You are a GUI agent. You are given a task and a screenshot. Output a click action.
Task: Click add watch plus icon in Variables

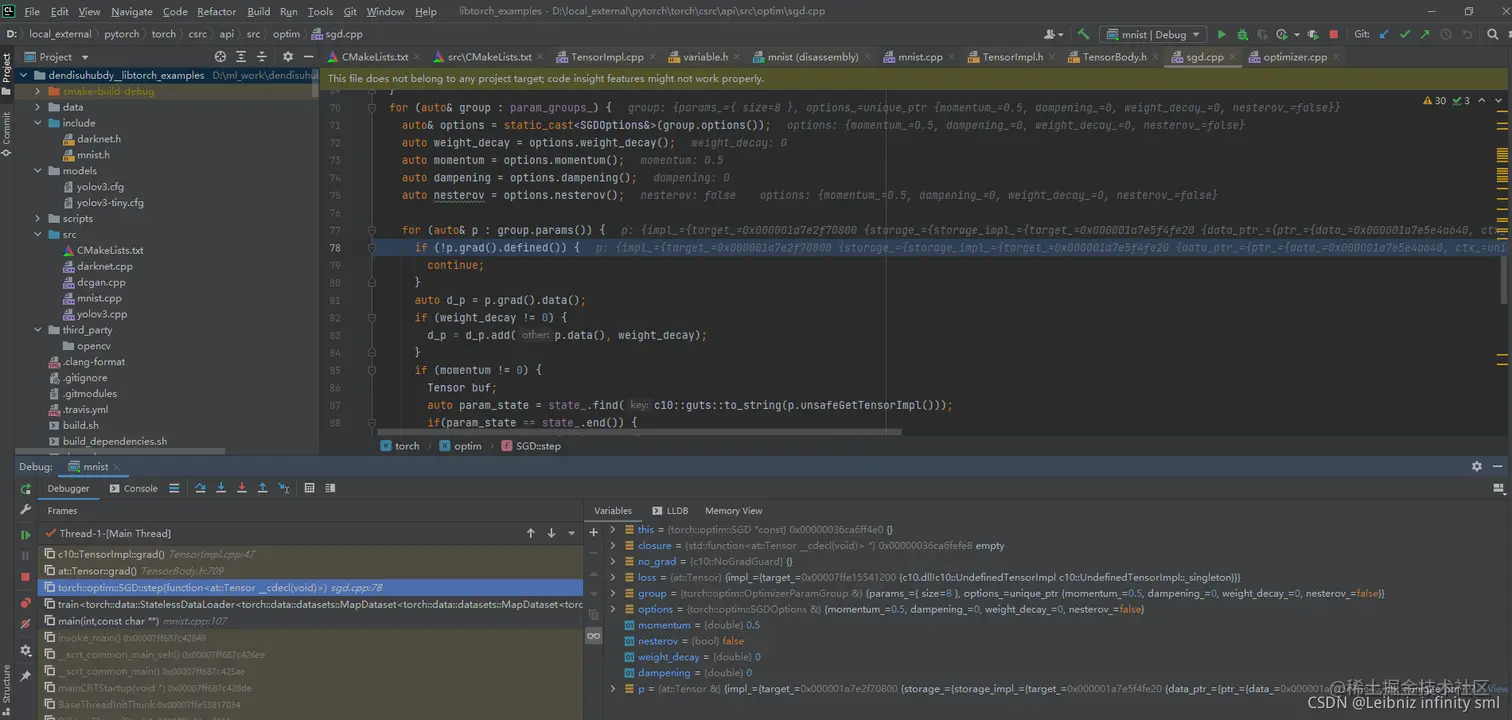click(x=594, y=532)
